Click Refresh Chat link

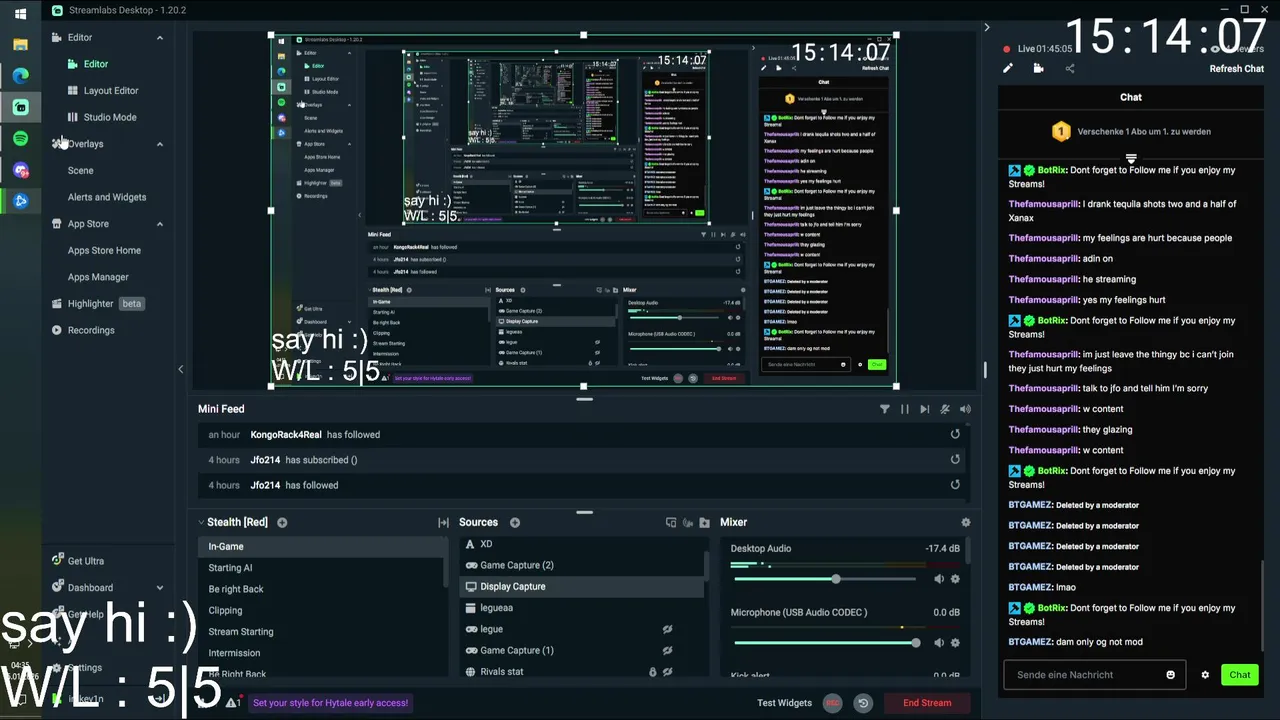click(x=1237, y=69)
